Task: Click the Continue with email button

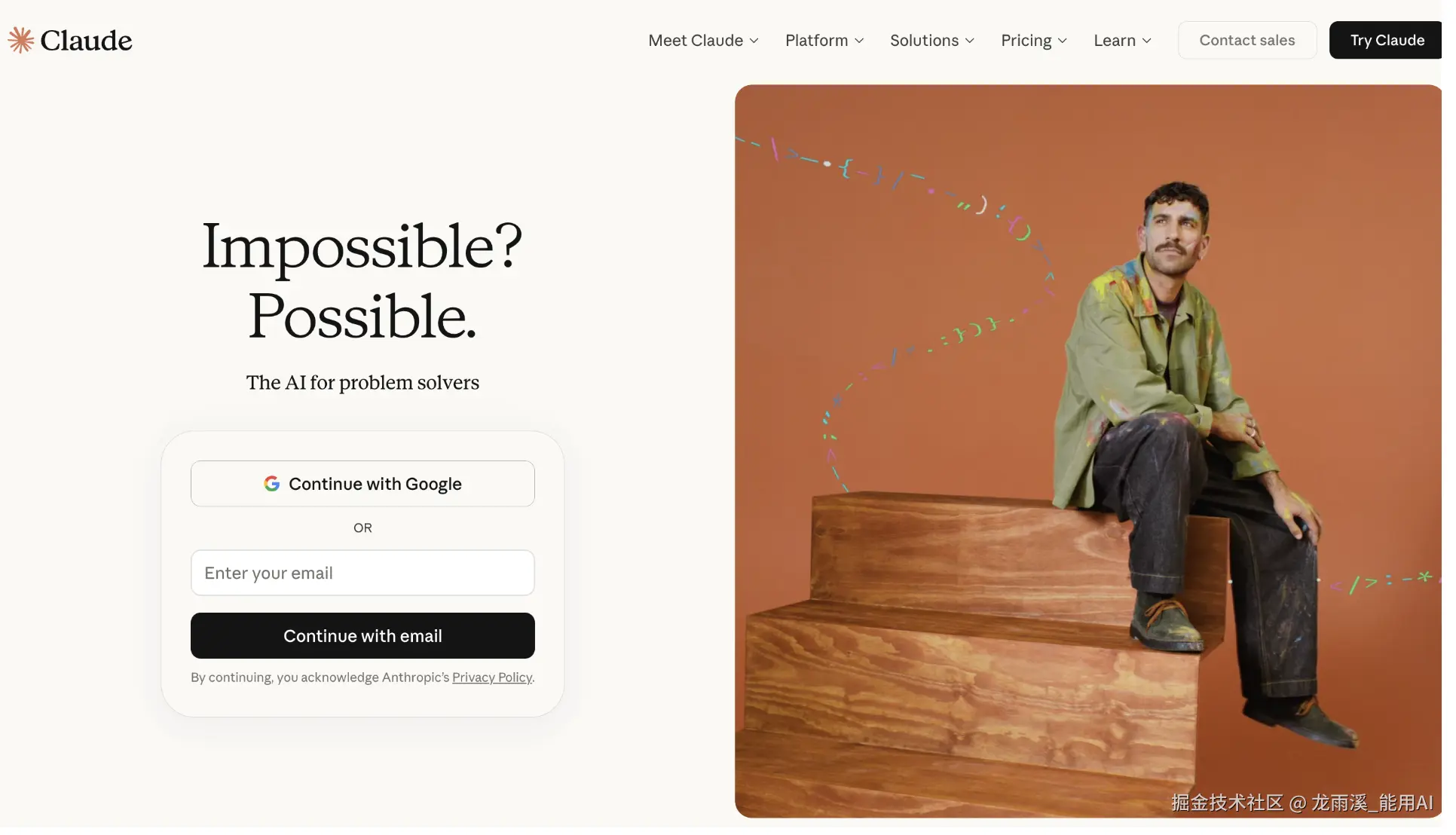Action: click(362, 636)
